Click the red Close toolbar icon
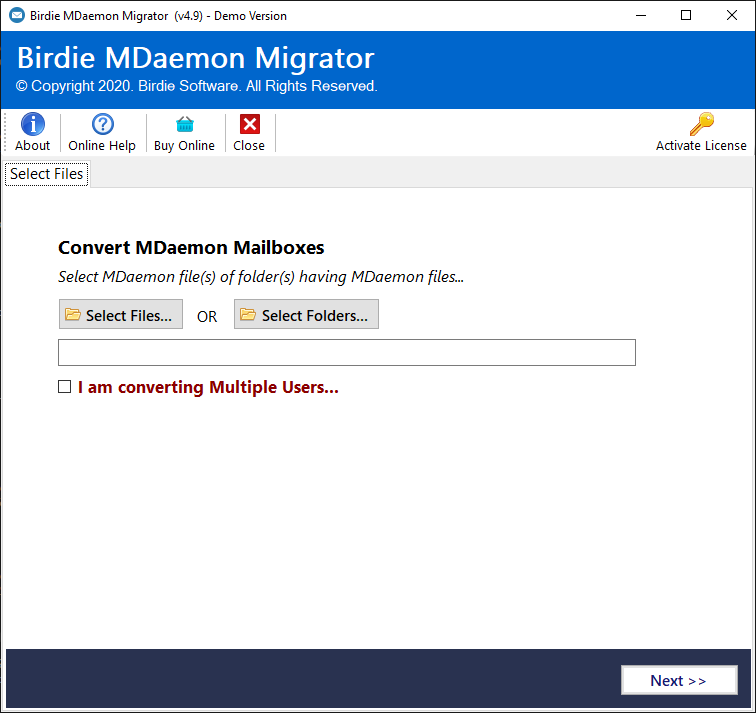 pyautogui.click(x=250, y=124)
